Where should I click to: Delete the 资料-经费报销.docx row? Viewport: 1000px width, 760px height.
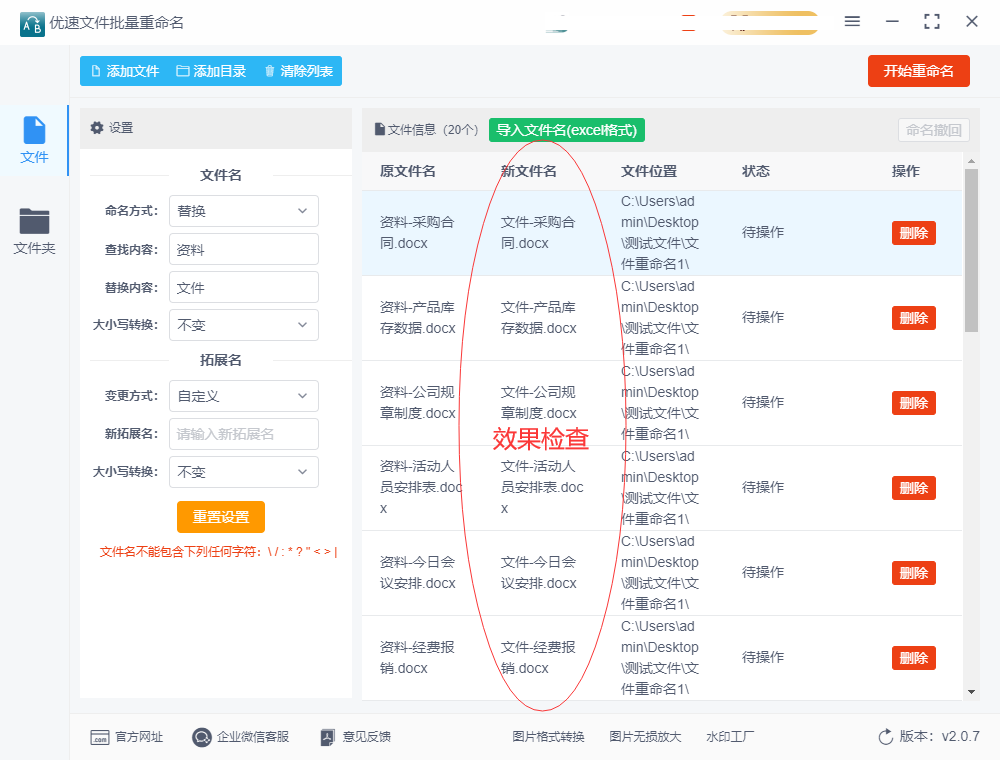913,658
